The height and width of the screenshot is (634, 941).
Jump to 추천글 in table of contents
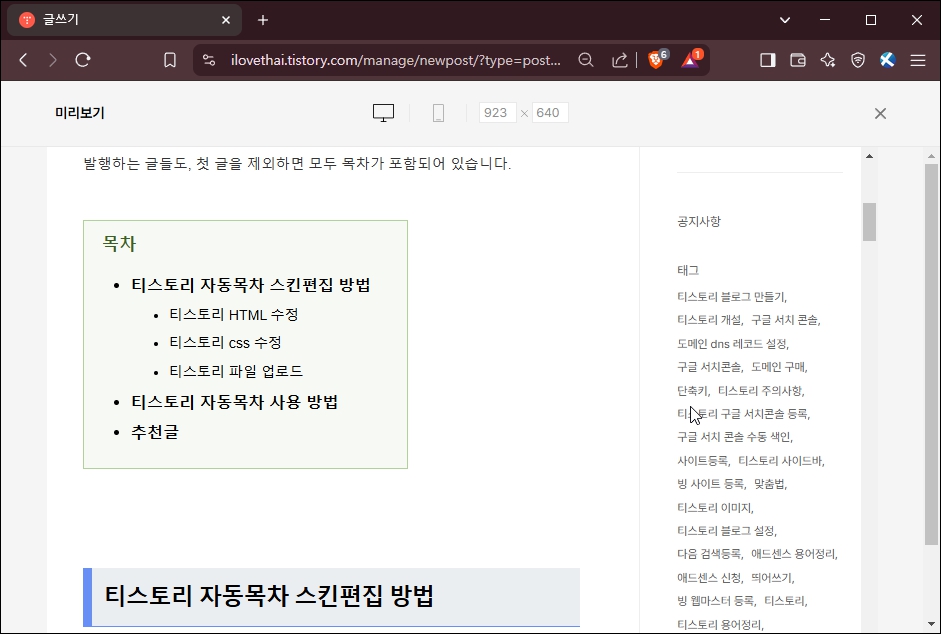click(x=155, y=432)
